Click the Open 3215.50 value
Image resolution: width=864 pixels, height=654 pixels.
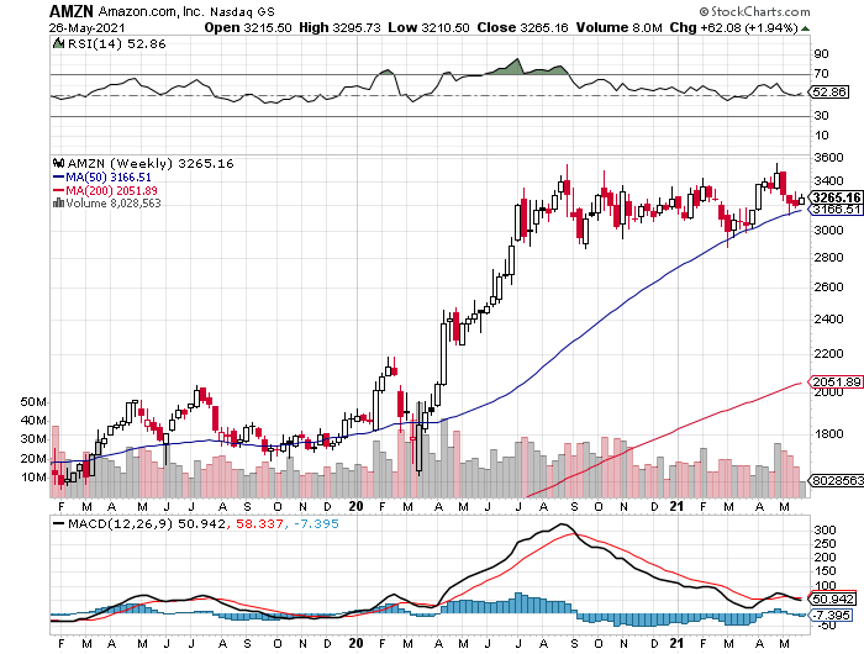(248, 28)
